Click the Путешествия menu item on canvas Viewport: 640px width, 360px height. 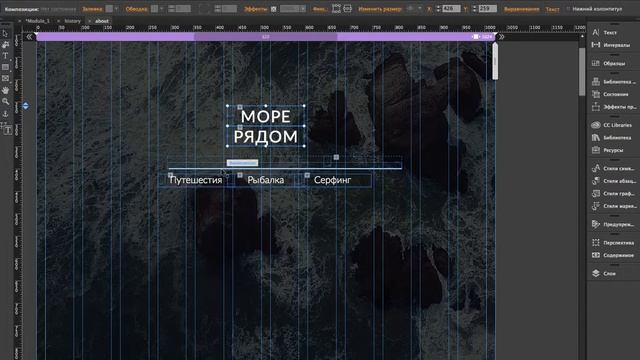coord(196,180)
